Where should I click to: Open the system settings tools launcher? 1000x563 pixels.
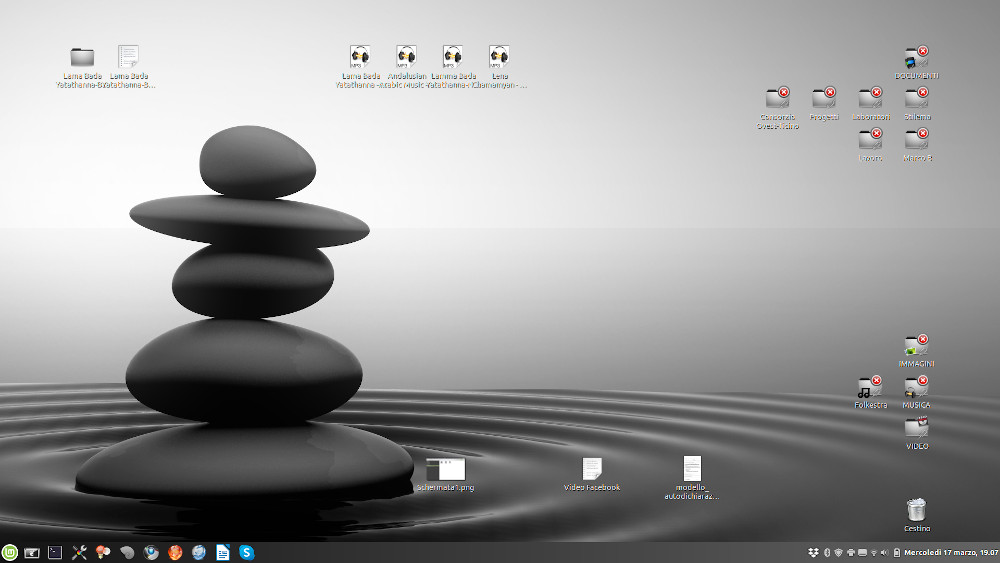[80, 552]
